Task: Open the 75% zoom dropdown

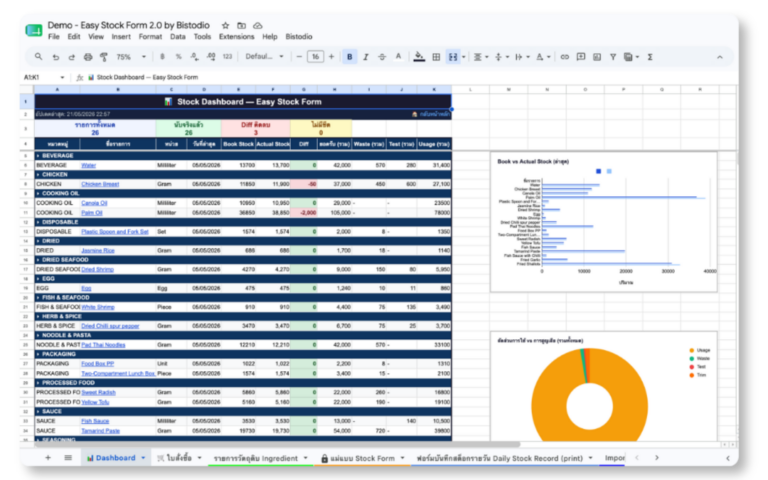Action: point(131,57)
